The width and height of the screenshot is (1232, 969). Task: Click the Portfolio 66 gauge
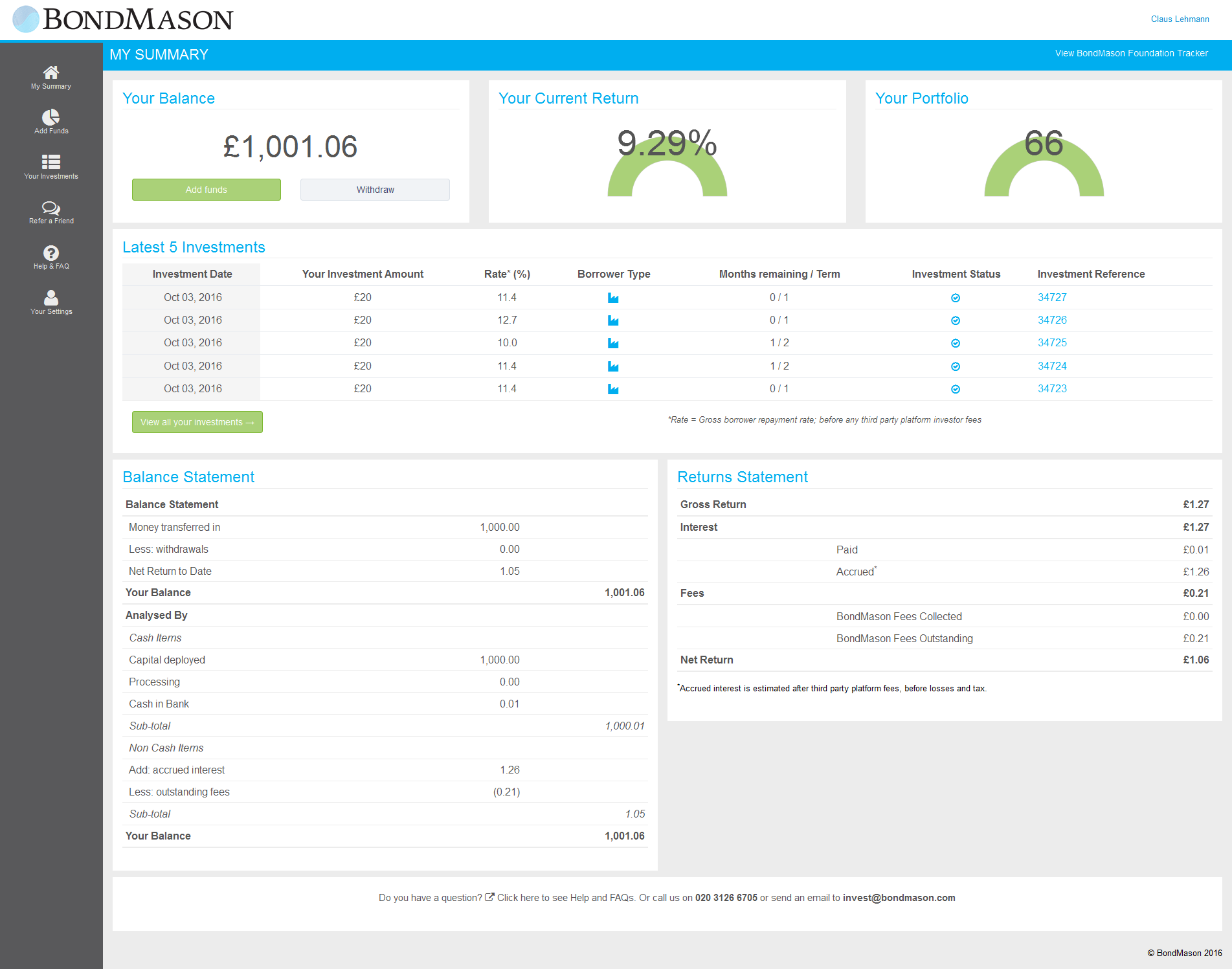tap(1044, 162)
